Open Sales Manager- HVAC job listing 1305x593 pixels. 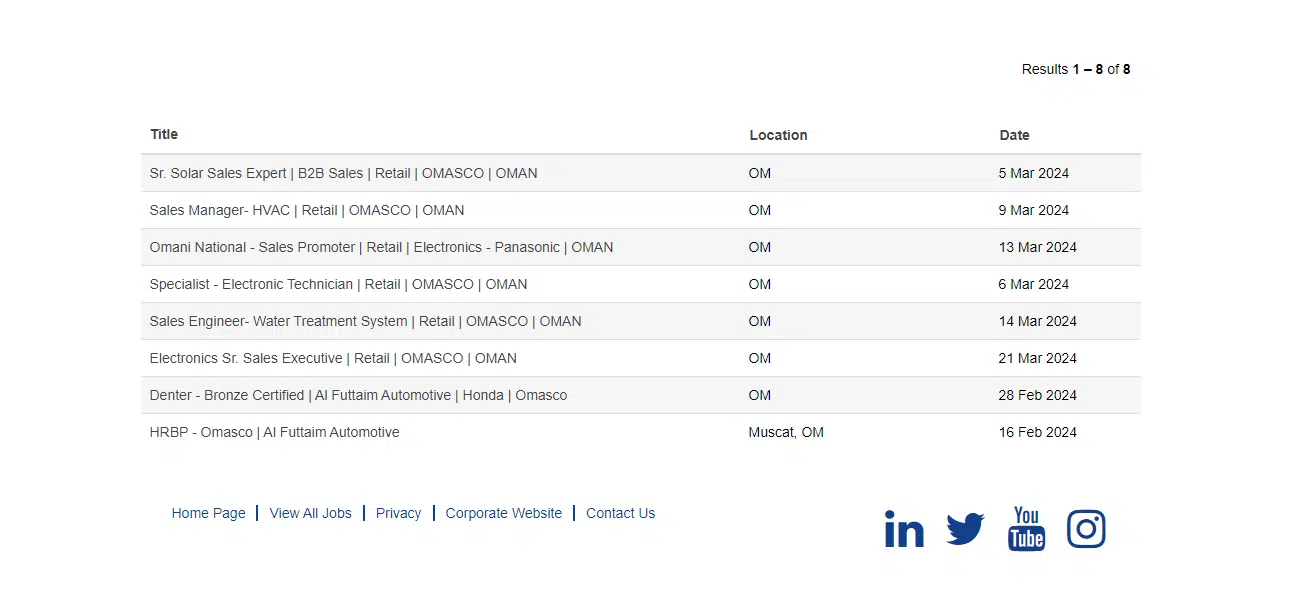(307, 210)
